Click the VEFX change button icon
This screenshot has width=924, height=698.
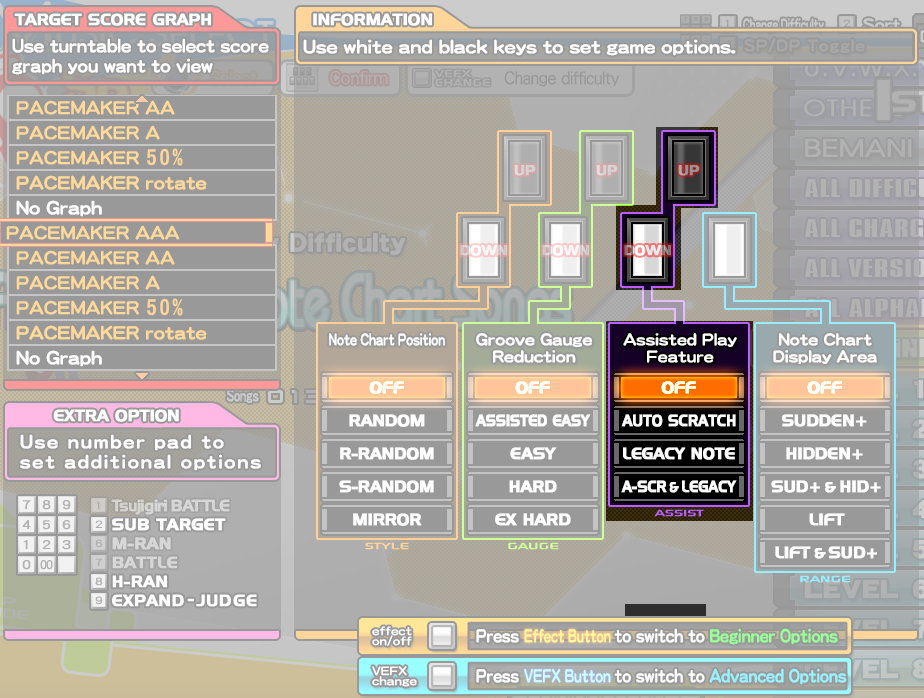(442, 676)
